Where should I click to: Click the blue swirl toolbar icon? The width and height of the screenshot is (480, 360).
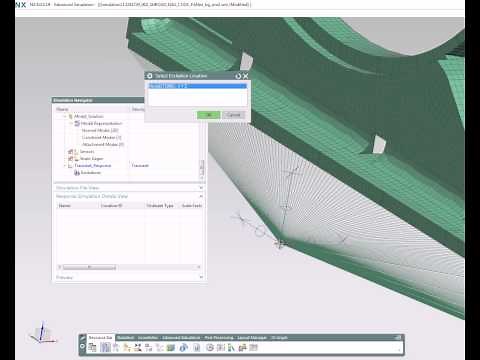183,348
